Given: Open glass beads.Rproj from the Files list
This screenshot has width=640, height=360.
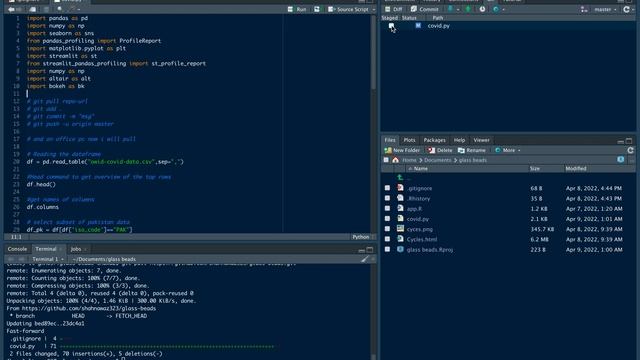Looking at the screenshot, I should click(430, 249).
